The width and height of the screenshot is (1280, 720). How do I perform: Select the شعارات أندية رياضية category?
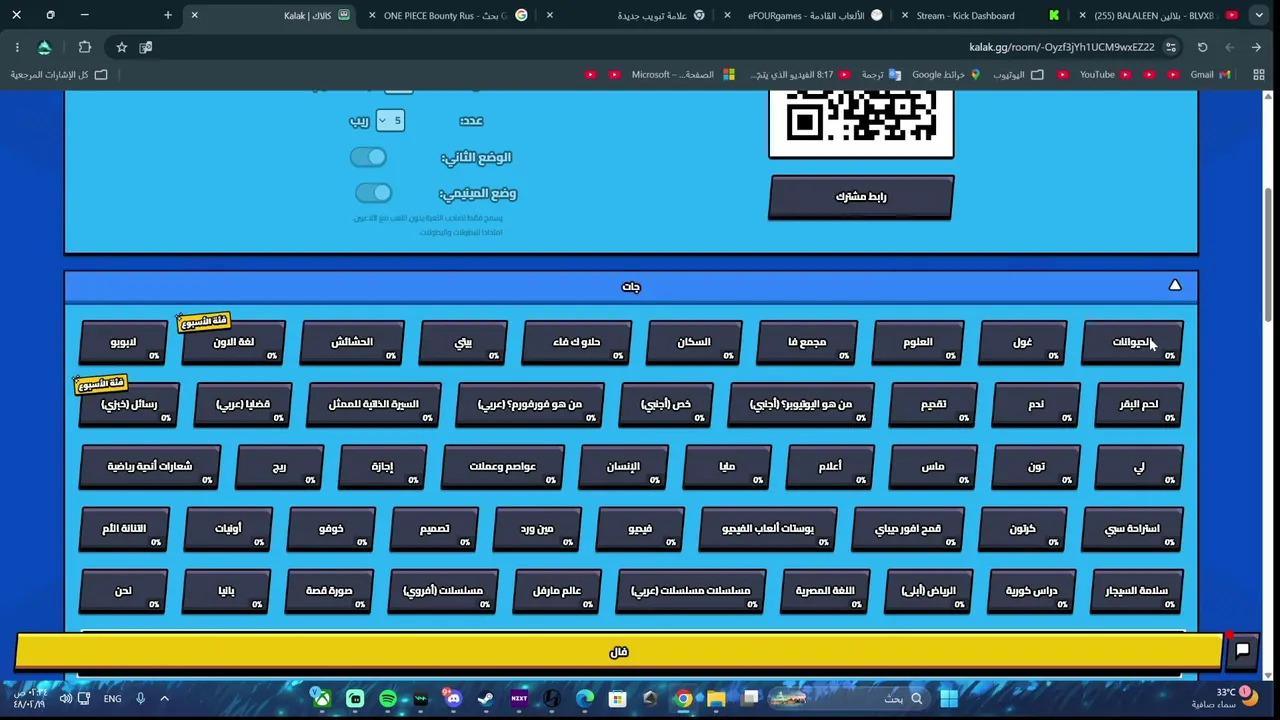pyautogui.click(x=150, y=467)
